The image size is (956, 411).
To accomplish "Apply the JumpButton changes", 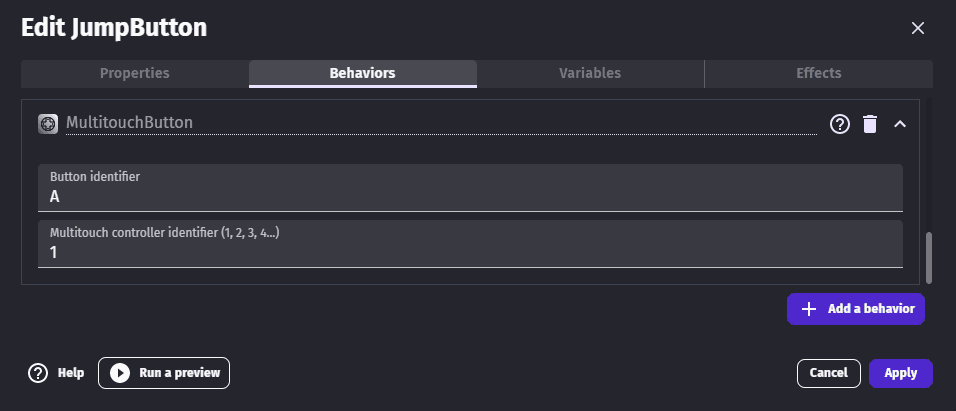I will coord(900,373).
